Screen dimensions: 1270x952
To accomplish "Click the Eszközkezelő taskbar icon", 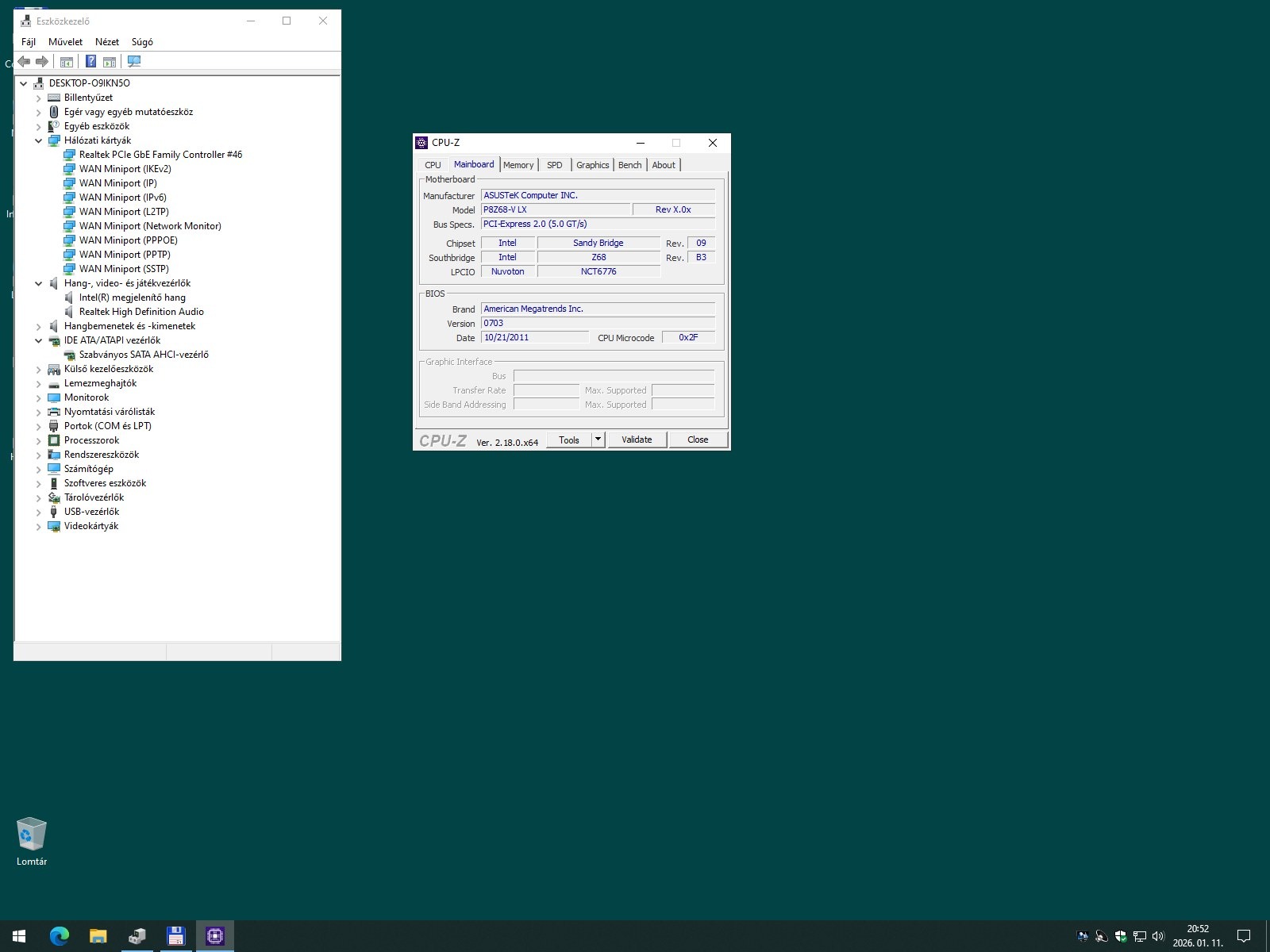I will [x=137, y=936].
